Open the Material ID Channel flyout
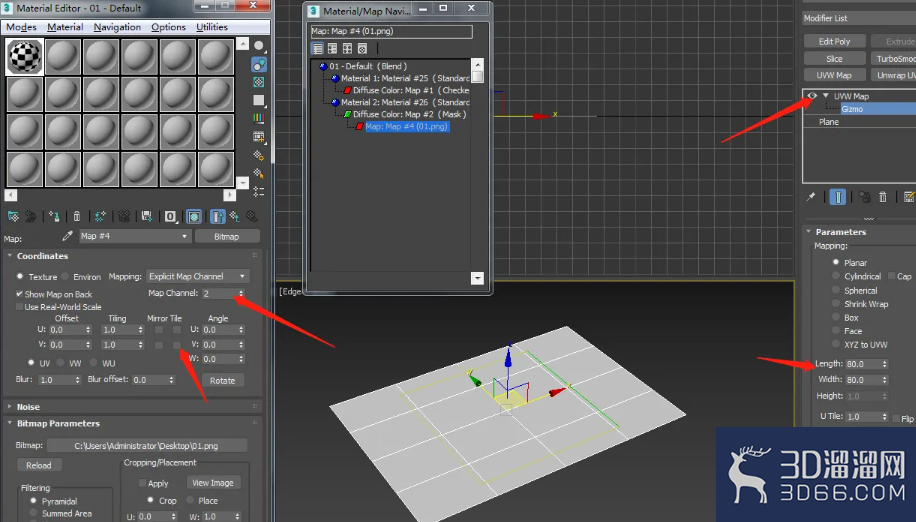Viewport: 916px width, 522px height. 170,217
